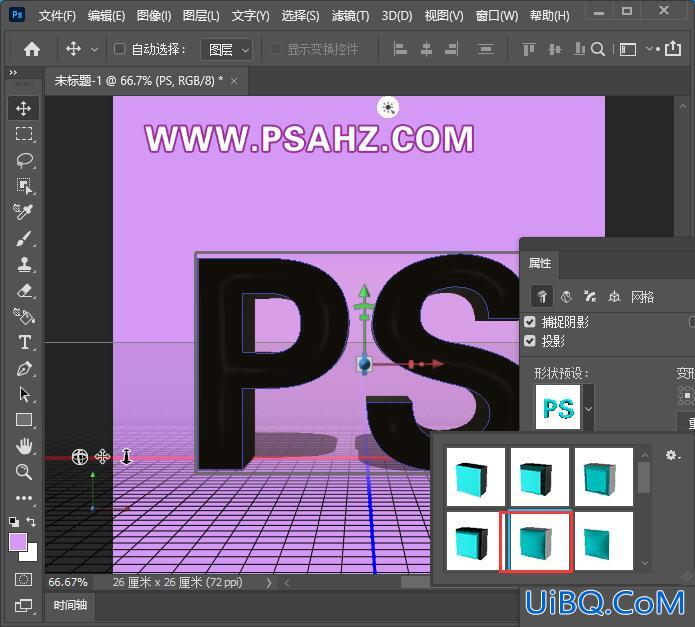Image resolution: width=695 pixels, height=627 pixels.
Task: Select the Horizontal Type tool
Action: tap(23, 343)
